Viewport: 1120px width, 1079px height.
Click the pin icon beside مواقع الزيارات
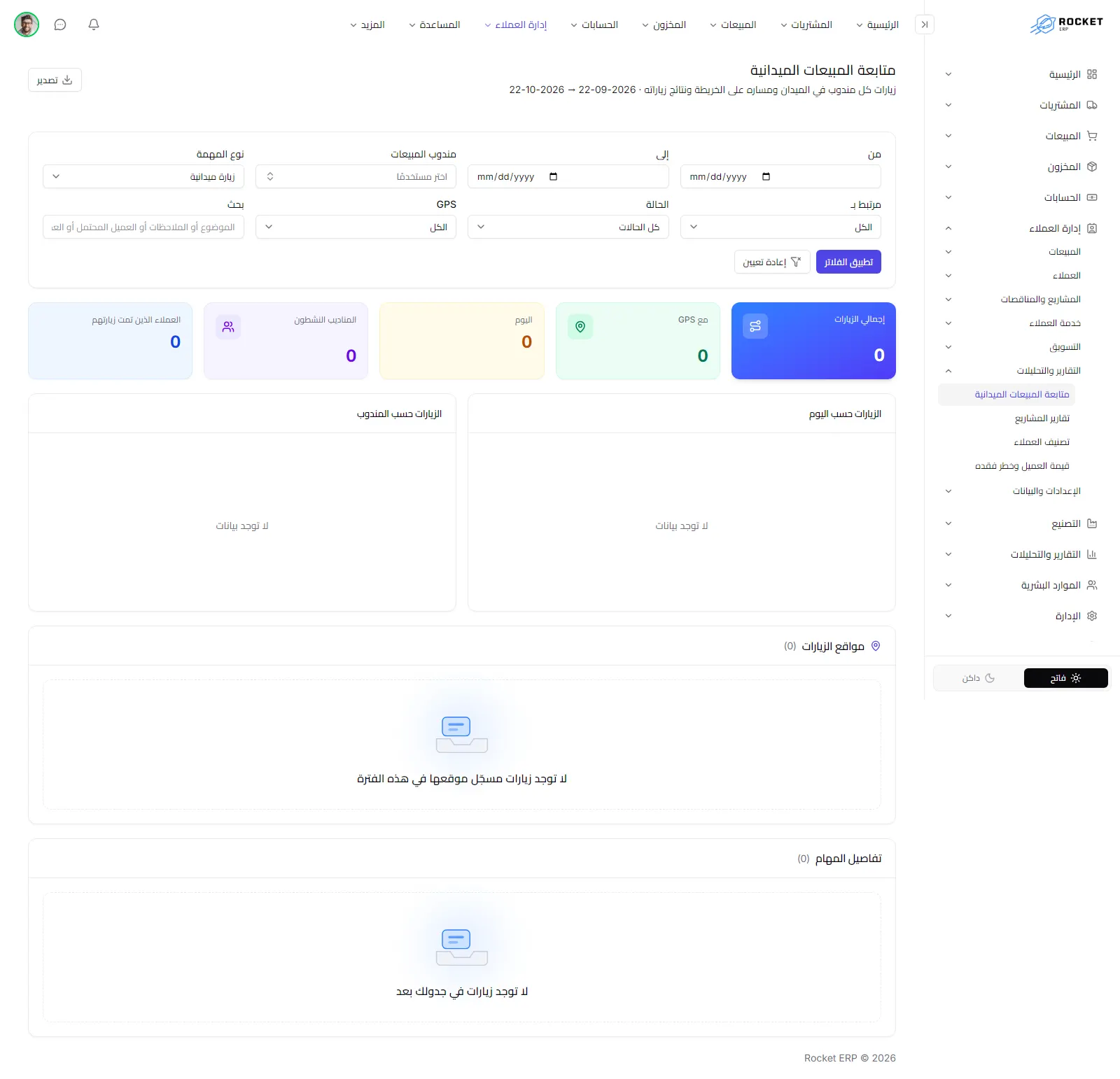875,646
